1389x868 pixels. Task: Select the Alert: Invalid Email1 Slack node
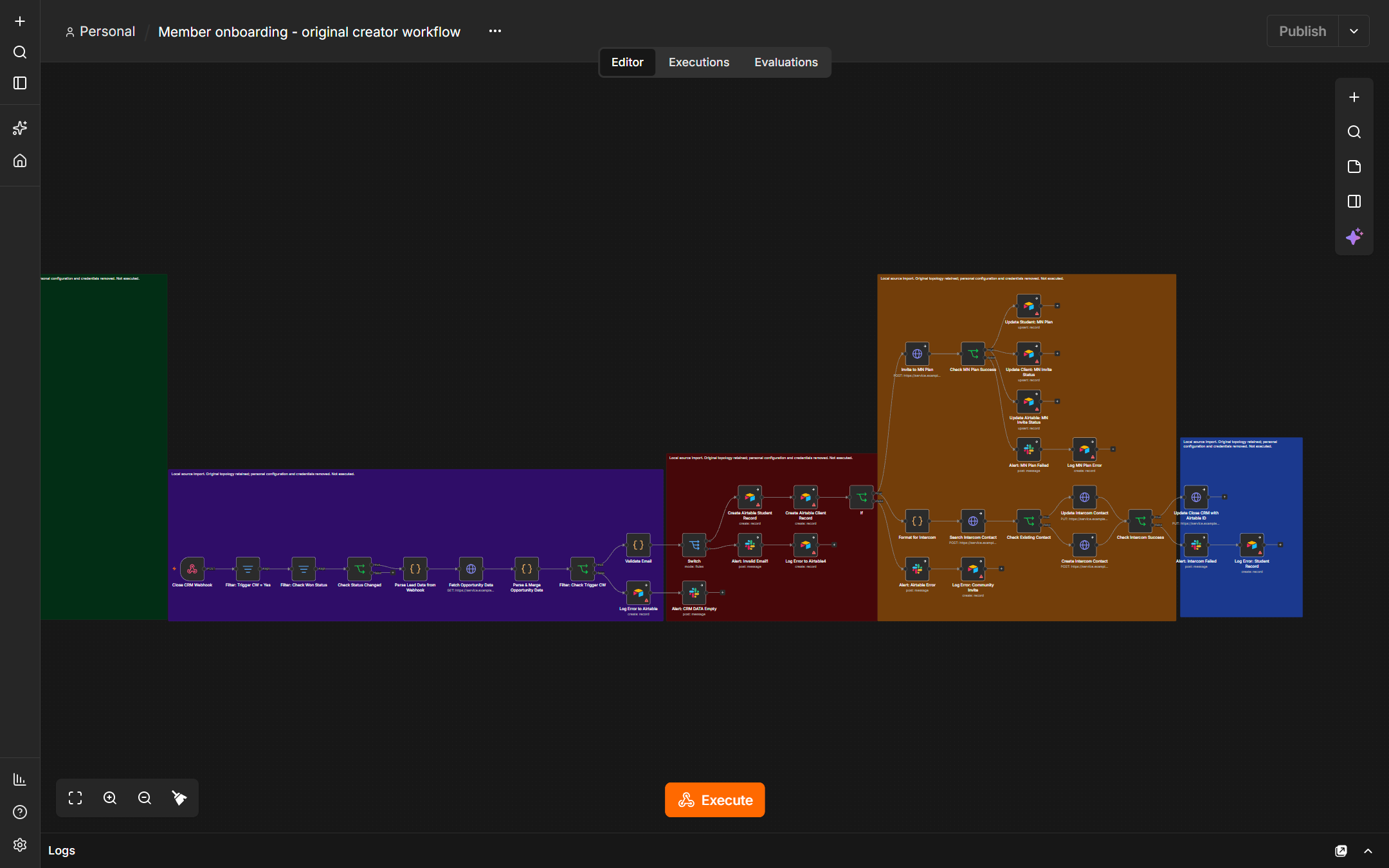click(x=750, y=545)
